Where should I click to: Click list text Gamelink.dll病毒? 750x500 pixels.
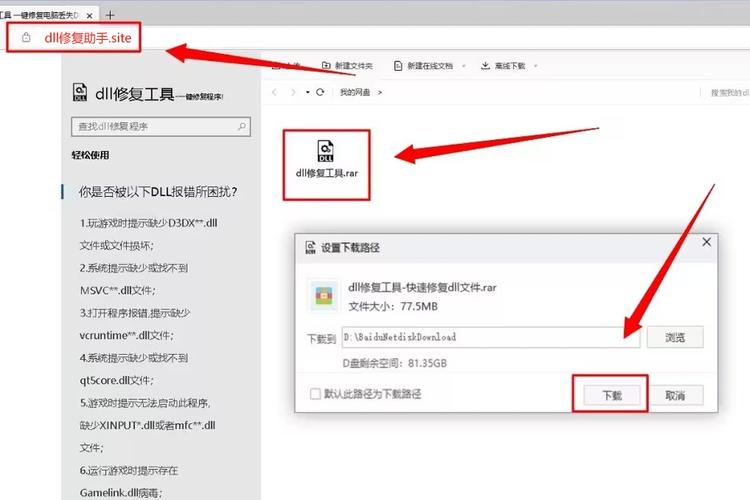click(121, 493)
